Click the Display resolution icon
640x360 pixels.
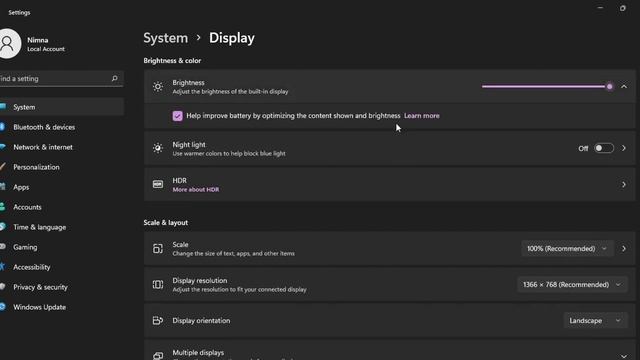point(158,284)
